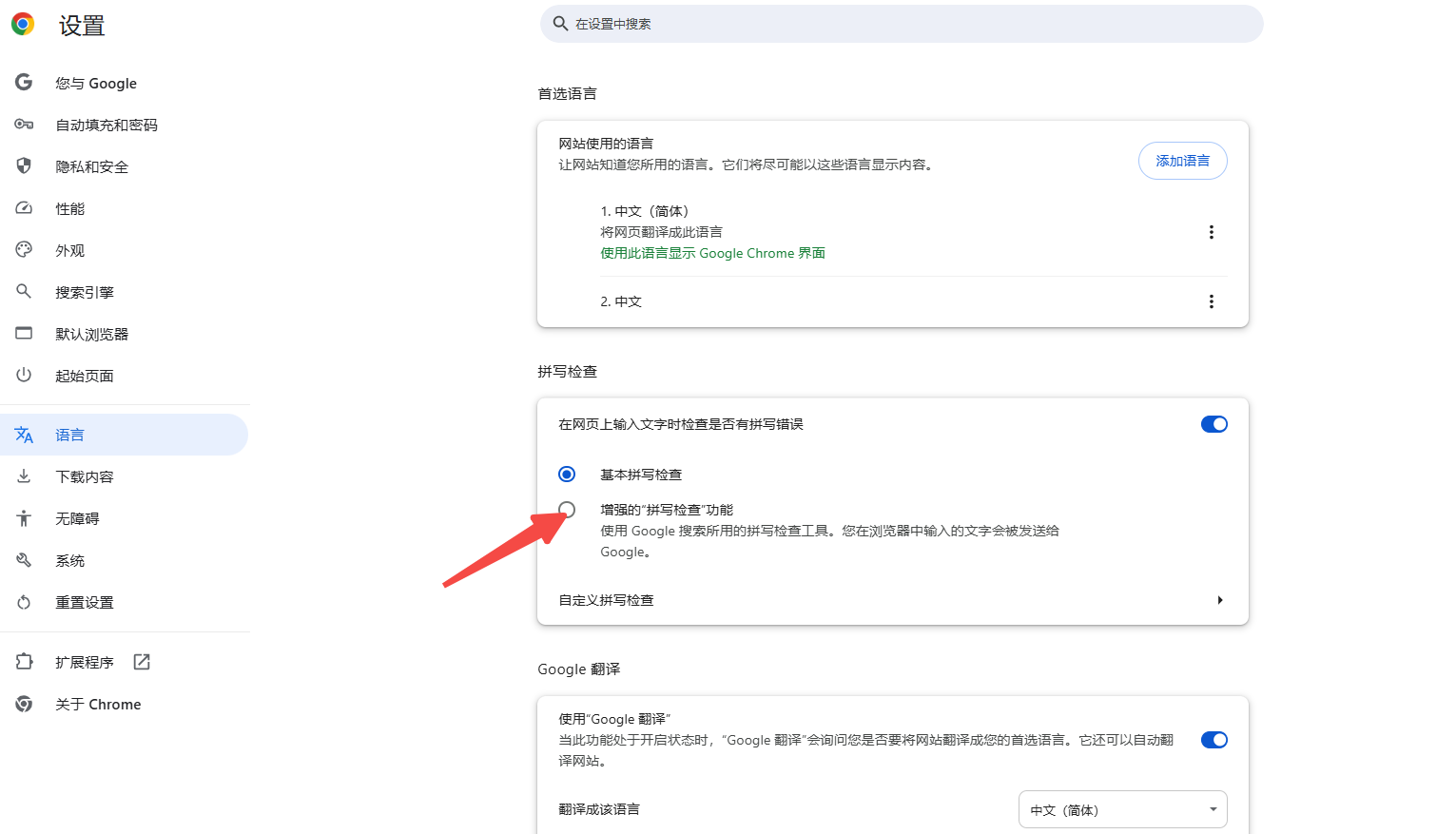Open 您与 Google settings section
The width and height of the screenshot is (1456, 834).
124,83
